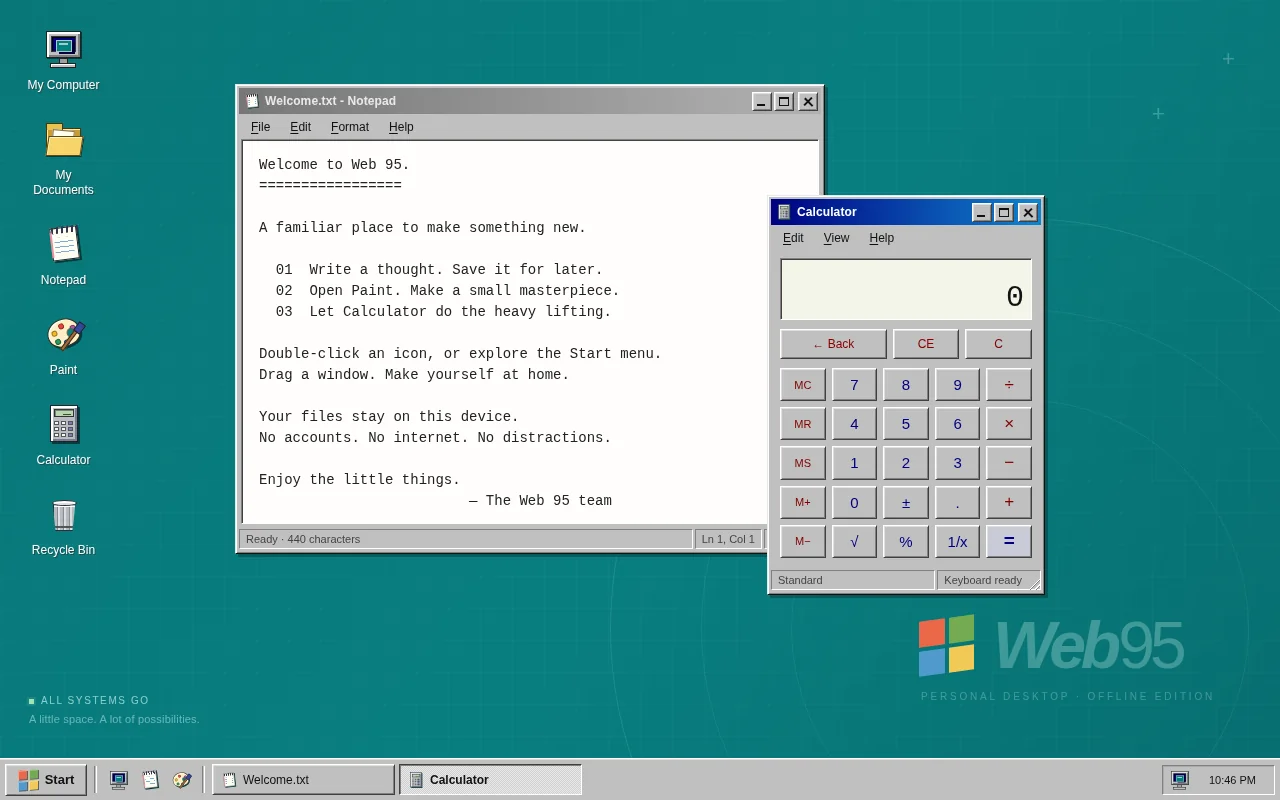Screen dimensions: 1280x800
Task: Click the C clear button in Calculator
Action: [998, 344]
